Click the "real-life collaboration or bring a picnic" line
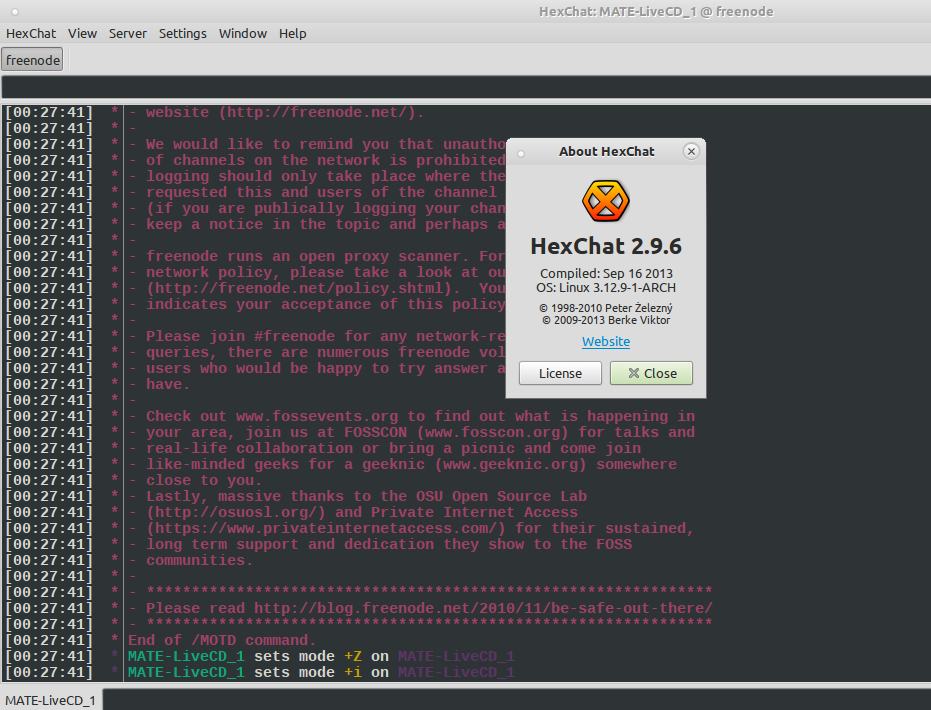931x710 pixels. (x=394, y=449)
